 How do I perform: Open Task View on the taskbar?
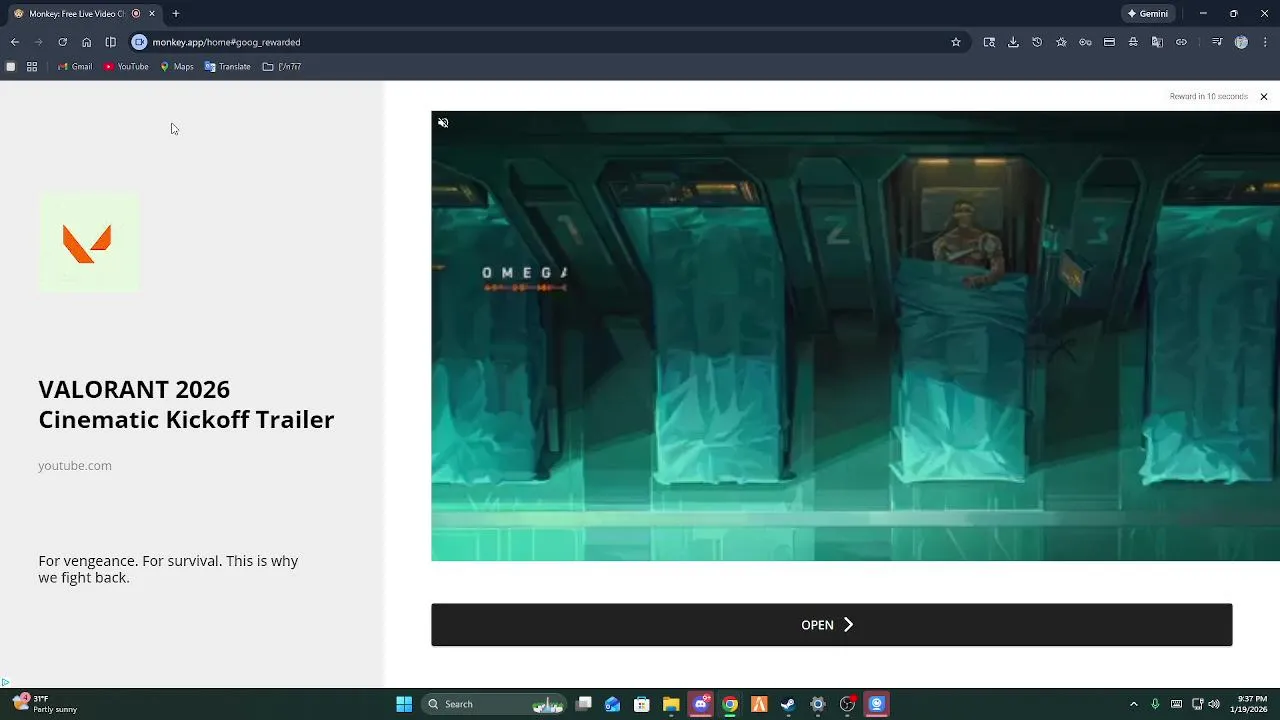[584, 704]
